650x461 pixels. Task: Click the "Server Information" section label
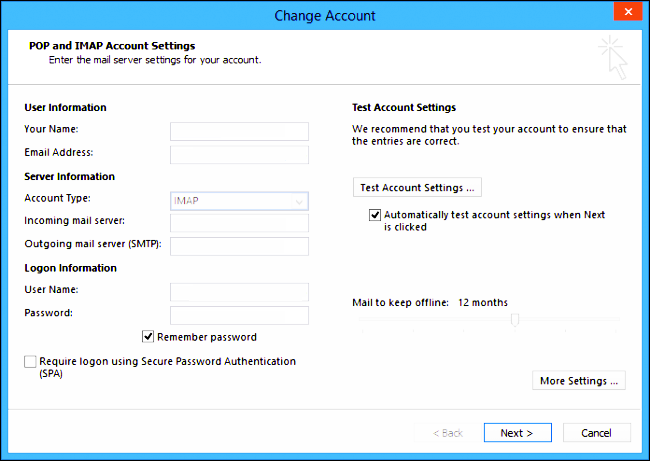click(69, 177)
